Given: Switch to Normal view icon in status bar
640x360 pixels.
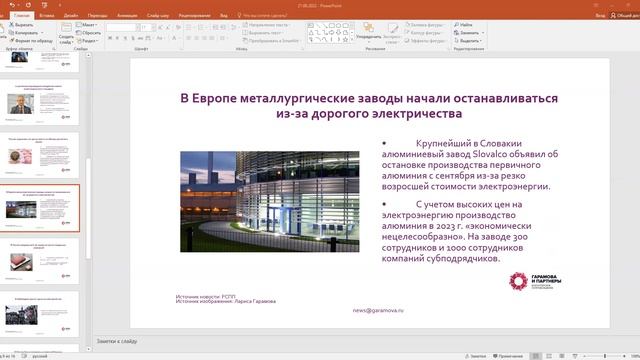Looking at the screenshot, I should point(536,356).
